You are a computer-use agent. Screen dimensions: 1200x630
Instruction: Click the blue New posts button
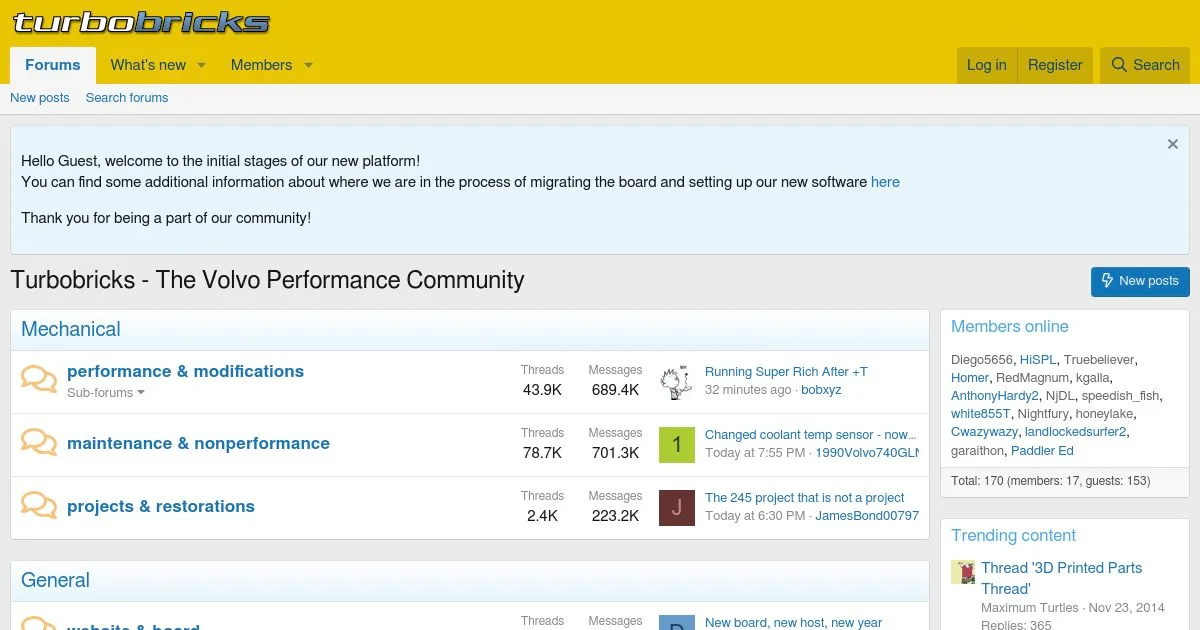click(1140, 281)
